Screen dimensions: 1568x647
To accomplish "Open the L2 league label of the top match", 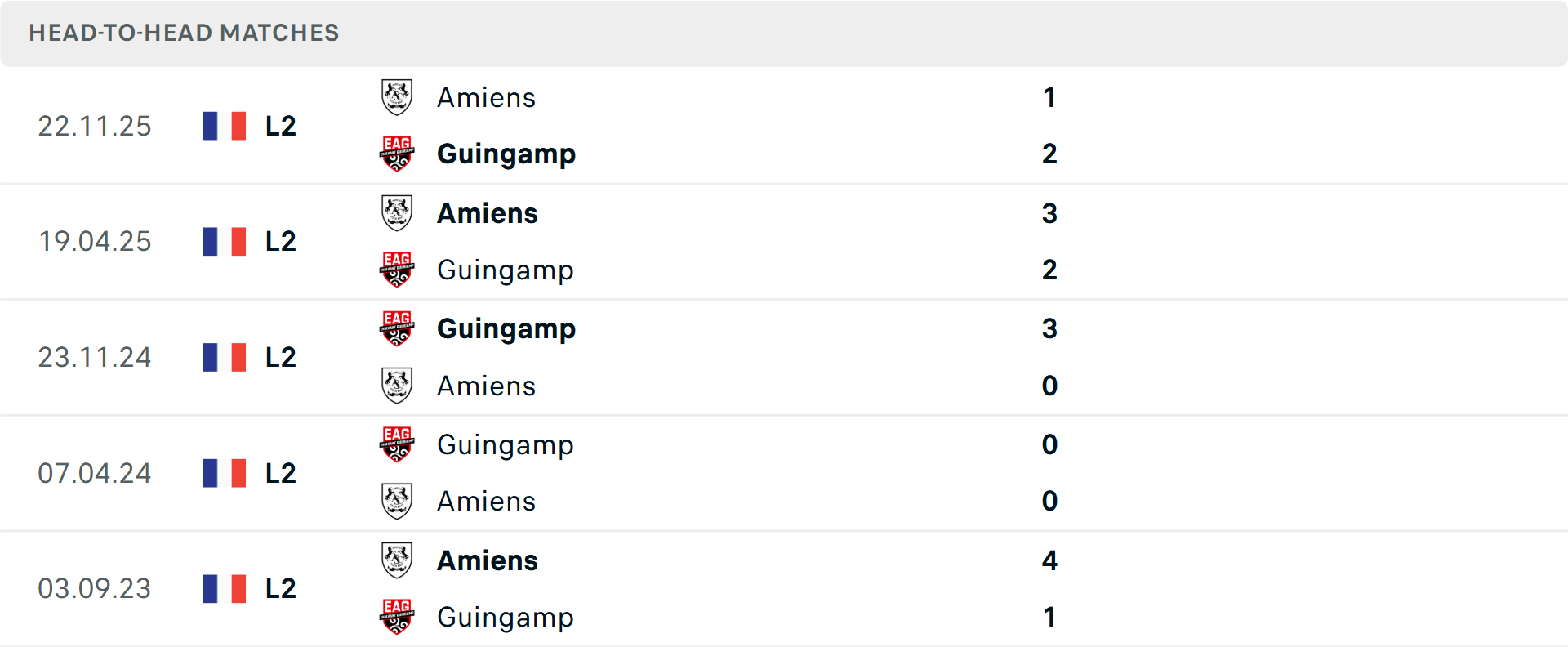I will (279, 125).
